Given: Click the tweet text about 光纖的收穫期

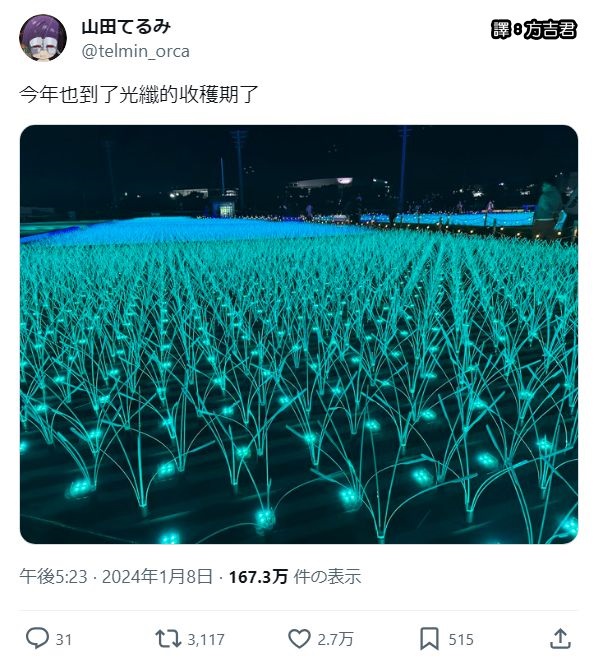Looking at the screenshot, I should pos(139,94).
